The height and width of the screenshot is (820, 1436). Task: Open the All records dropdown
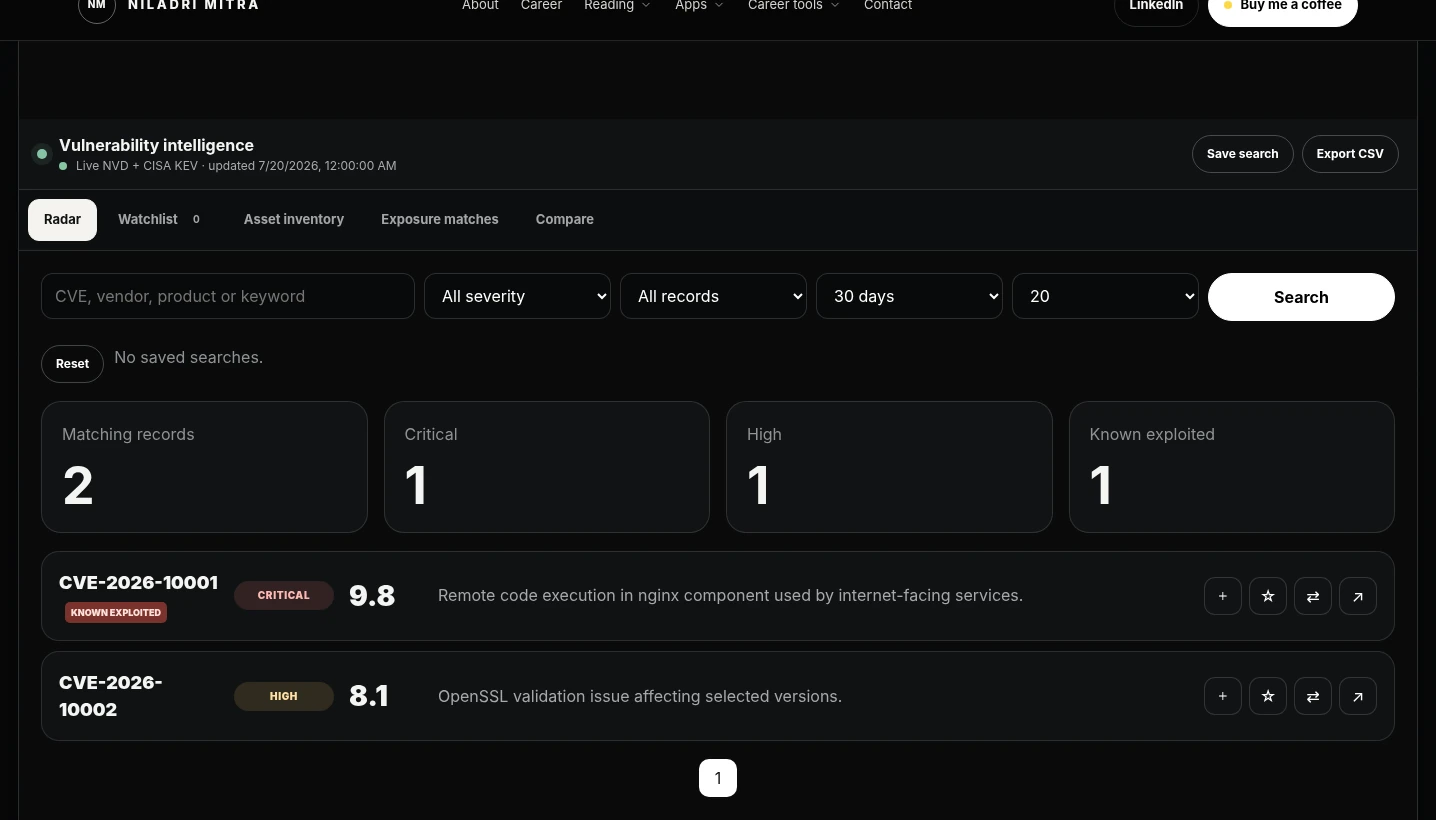(x=713, y=296)
